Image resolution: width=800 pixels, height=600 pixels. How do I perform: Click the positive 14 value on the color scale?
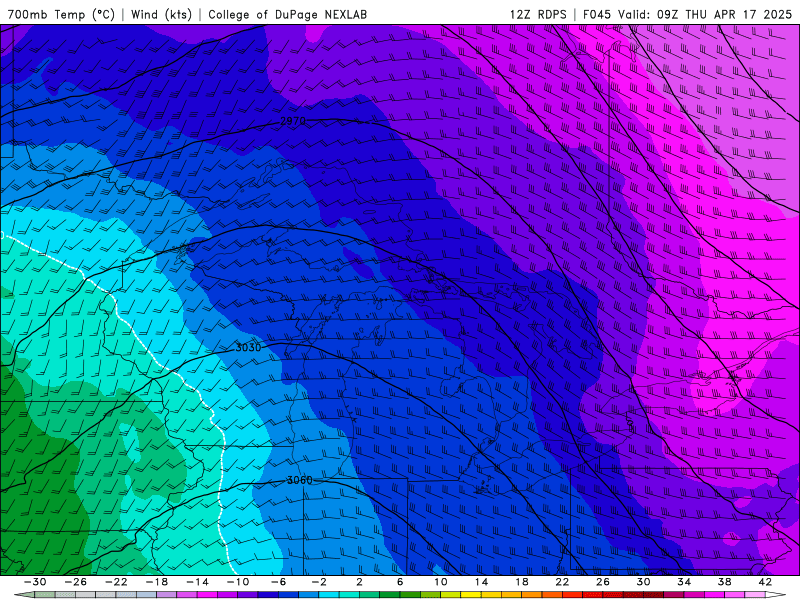pos(481,582)
